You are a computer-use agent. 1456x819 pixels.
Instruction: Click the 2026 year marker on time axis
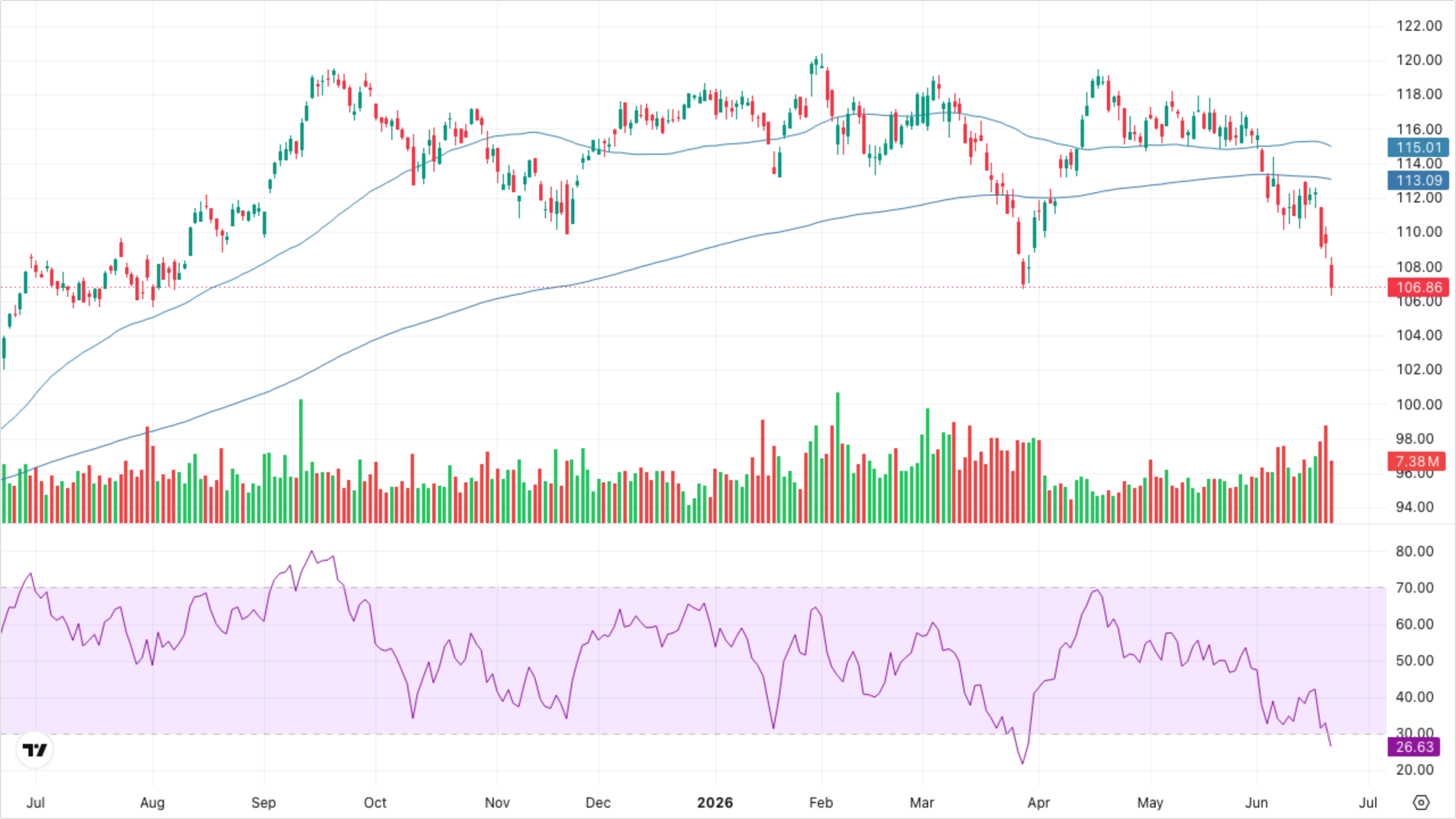[x=715, y=803]
